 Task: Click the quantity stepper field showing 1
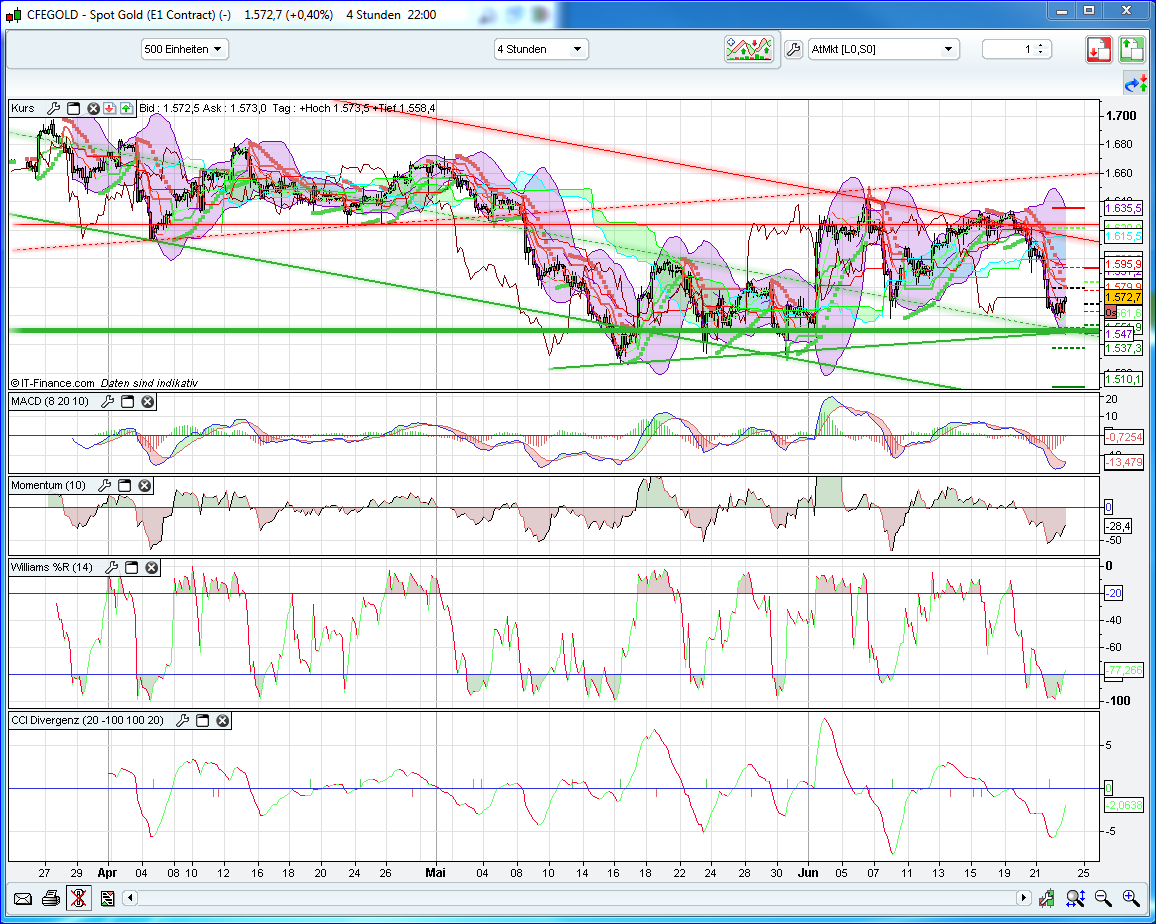click(1016, 49)
